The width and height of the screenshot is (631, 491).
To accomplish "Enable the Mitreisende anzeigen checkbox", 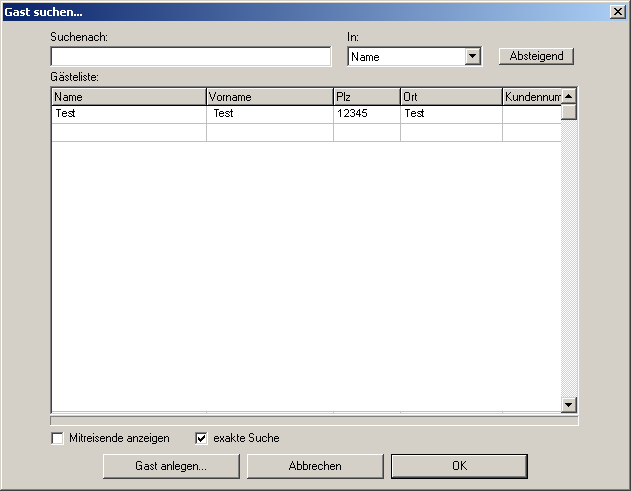I will 58,438.
